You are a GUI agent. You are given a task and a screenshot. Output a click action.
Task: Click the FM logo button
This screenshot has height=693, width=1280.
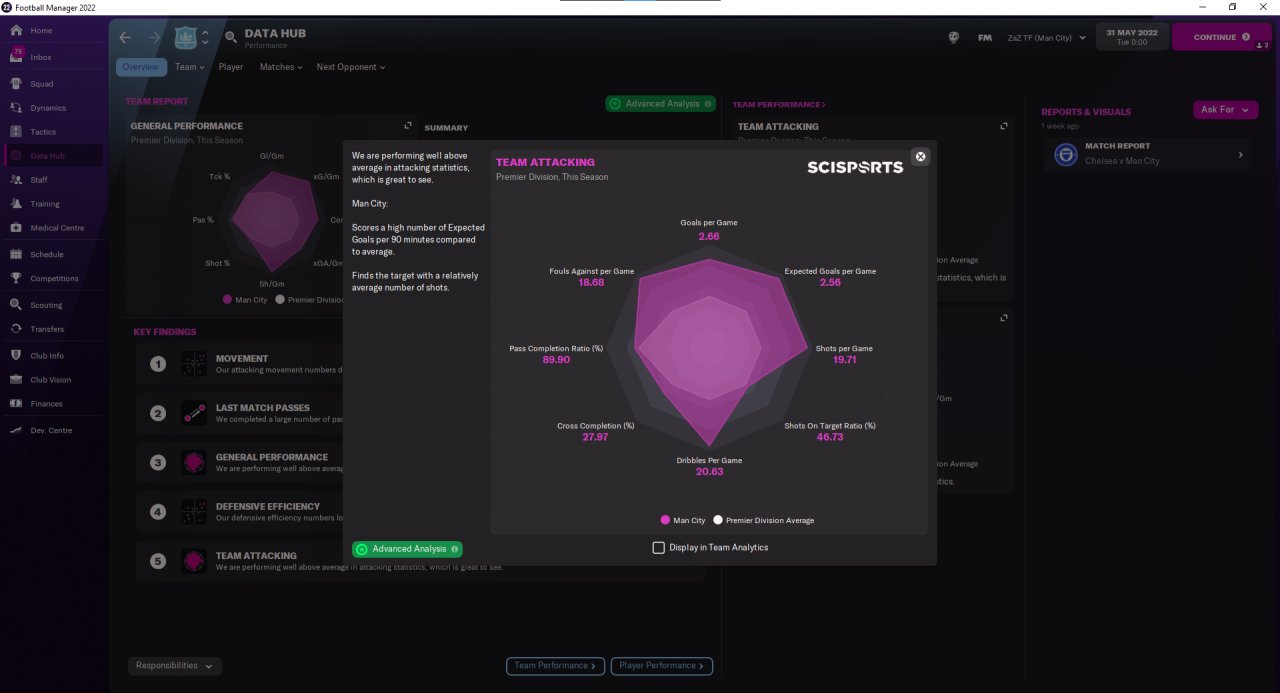985,38
